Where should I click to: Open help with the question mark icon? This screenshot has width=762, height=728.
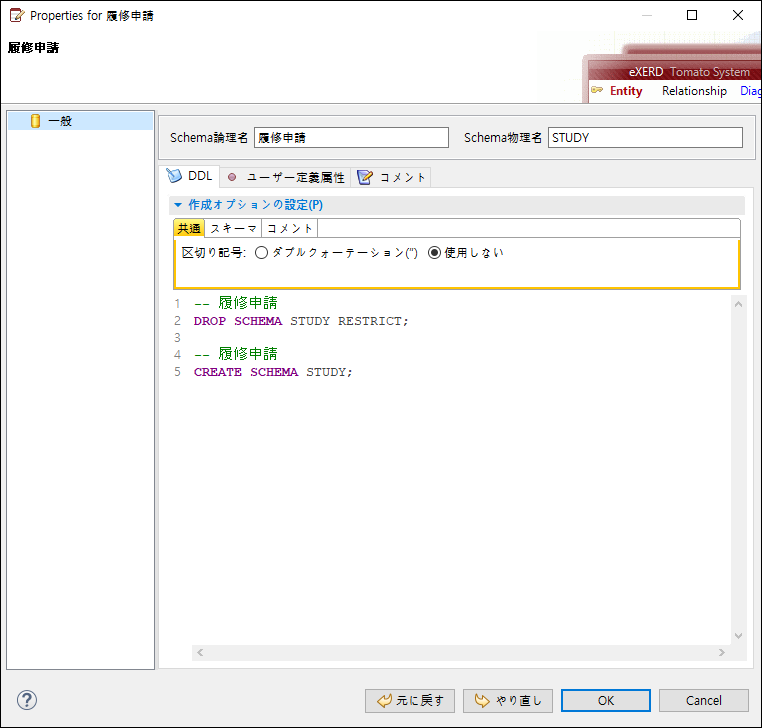pyautogui.click(x=27, y=700)
